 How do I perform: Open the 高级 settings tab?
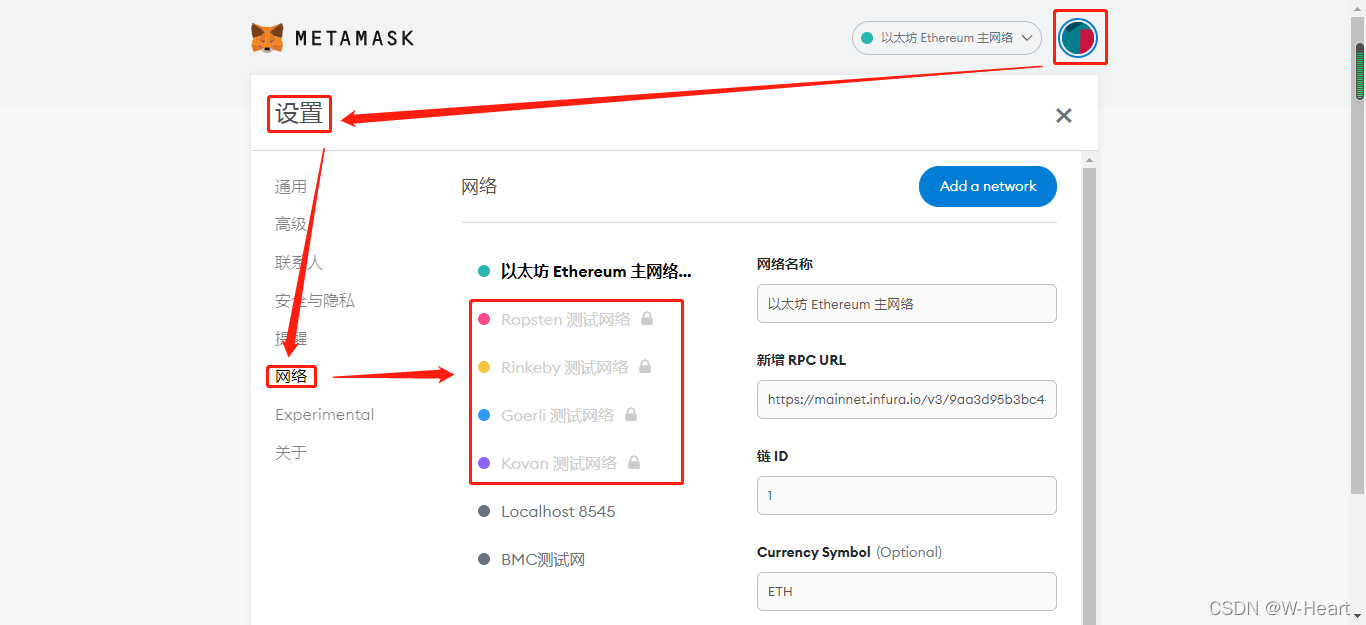(x=291, y=224)
